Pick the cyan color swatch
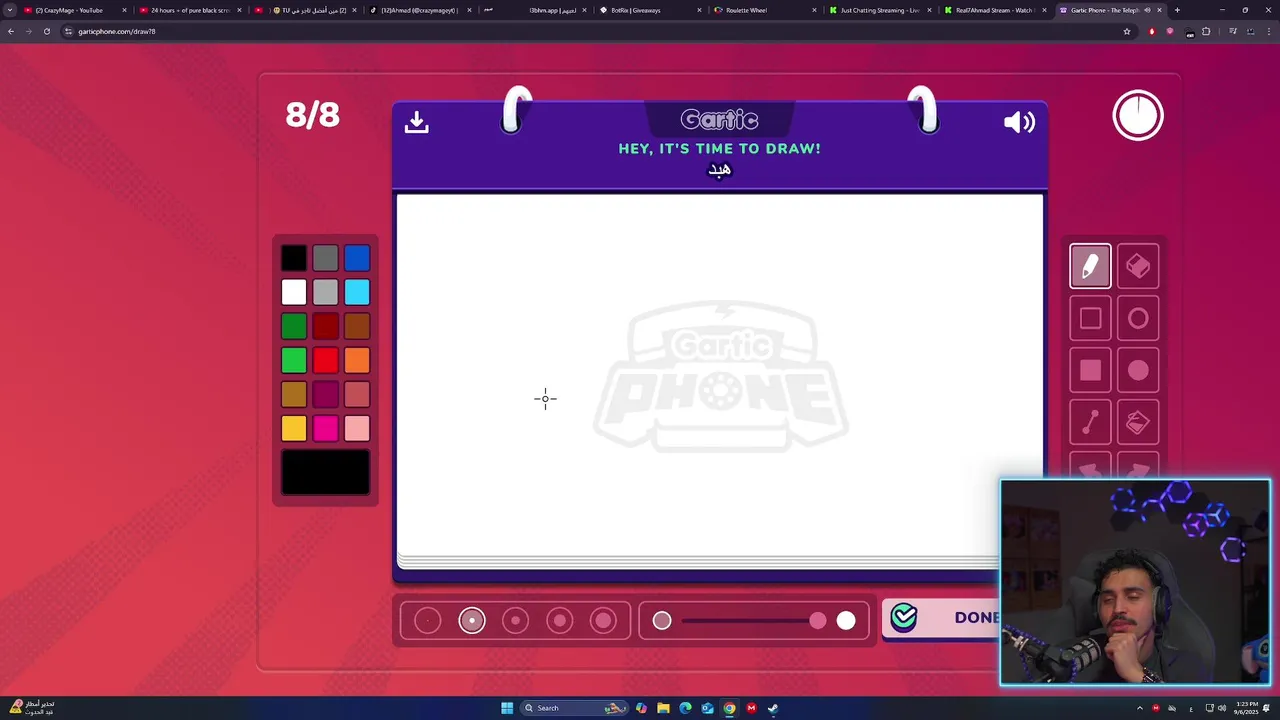1280x720 pixels. tap(357, 292)
